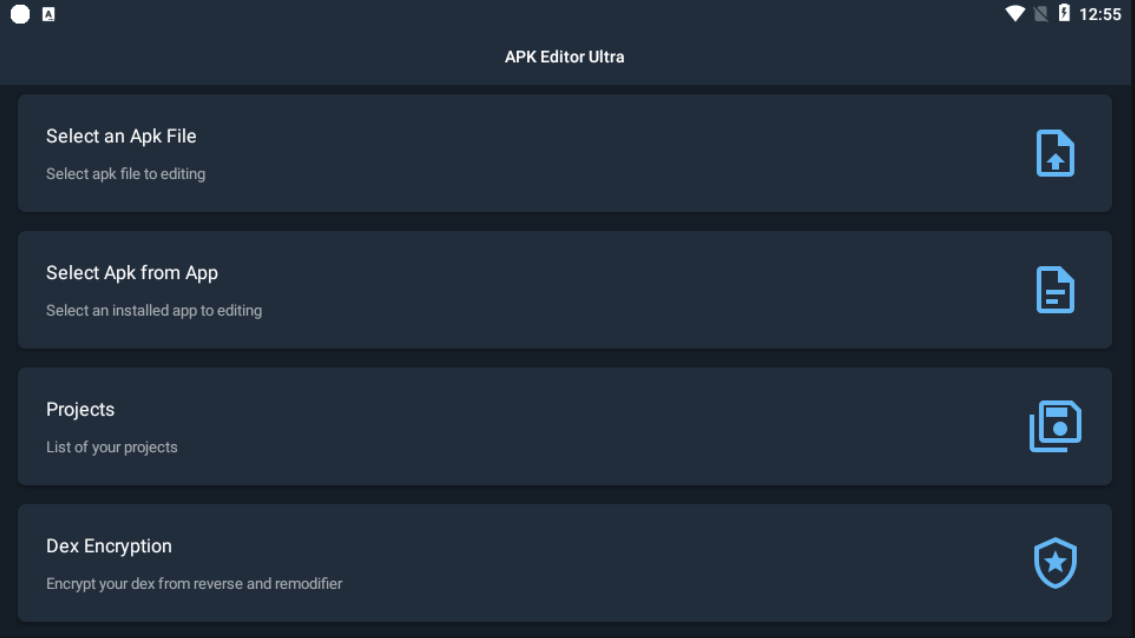Tap the battery charging icon
The width and height of the screenshot is (1135, 638).
pos(1064,14)
